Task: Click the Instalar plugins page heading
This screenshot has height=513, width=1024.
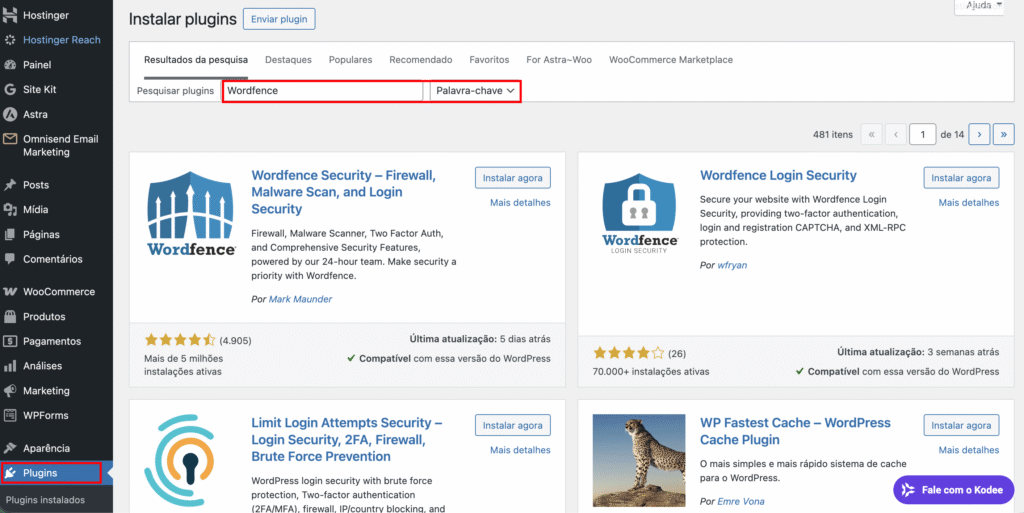Action: 182,19
